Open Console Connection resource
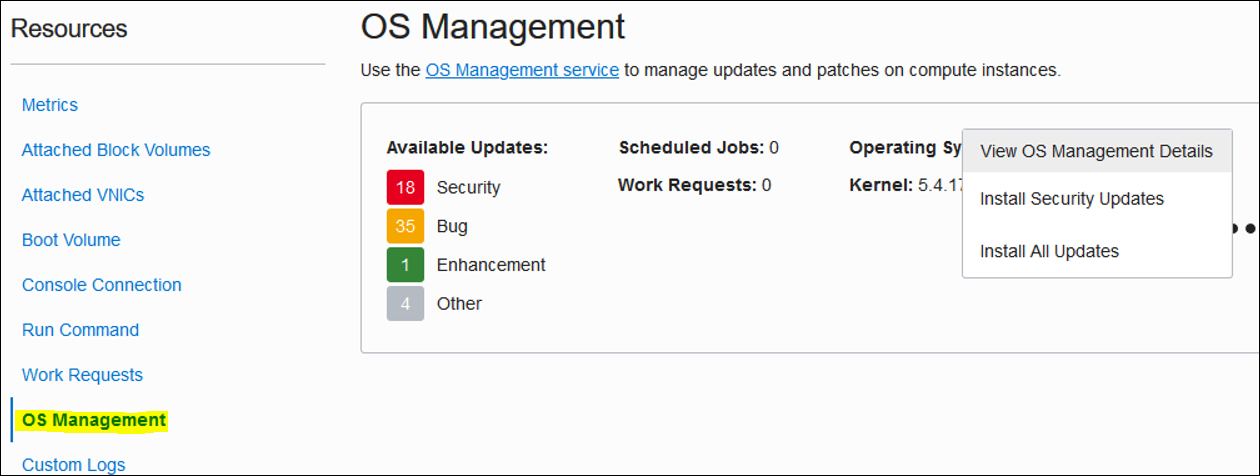 pyautogui.click(x=102, y=285)
